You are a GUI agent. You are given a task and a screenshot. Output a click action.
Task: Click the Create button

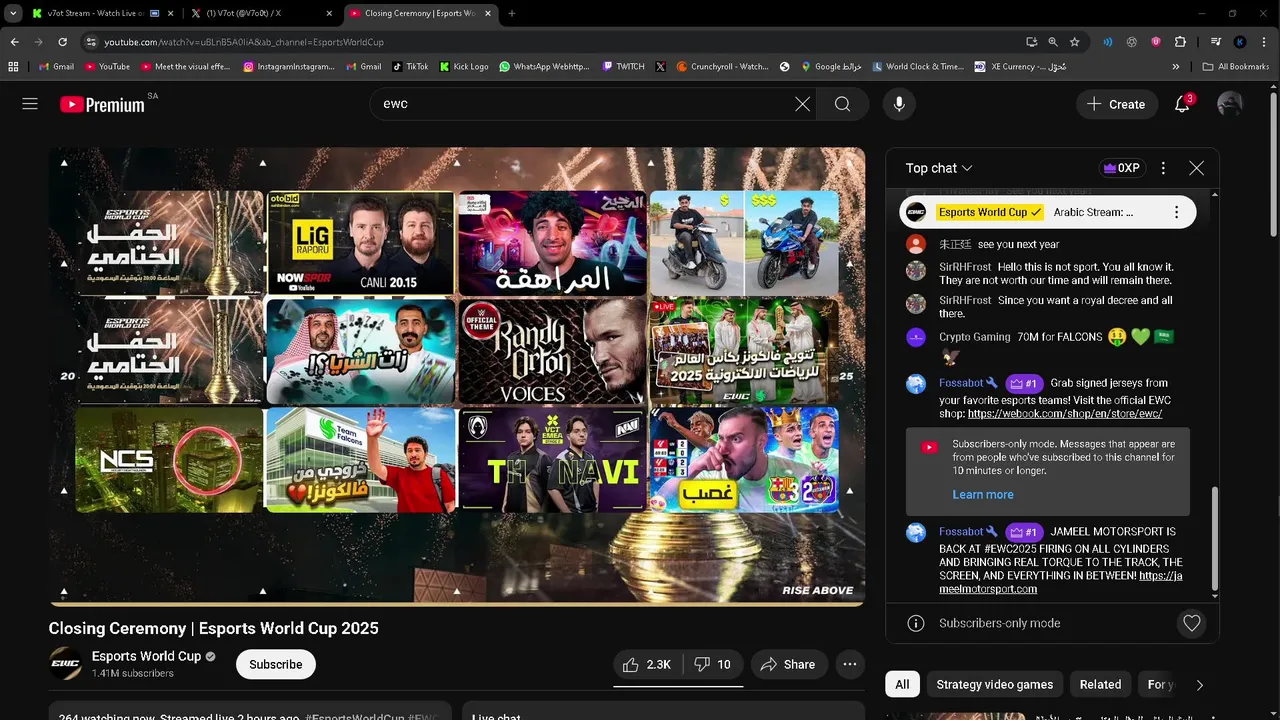tap(1116, 104)
